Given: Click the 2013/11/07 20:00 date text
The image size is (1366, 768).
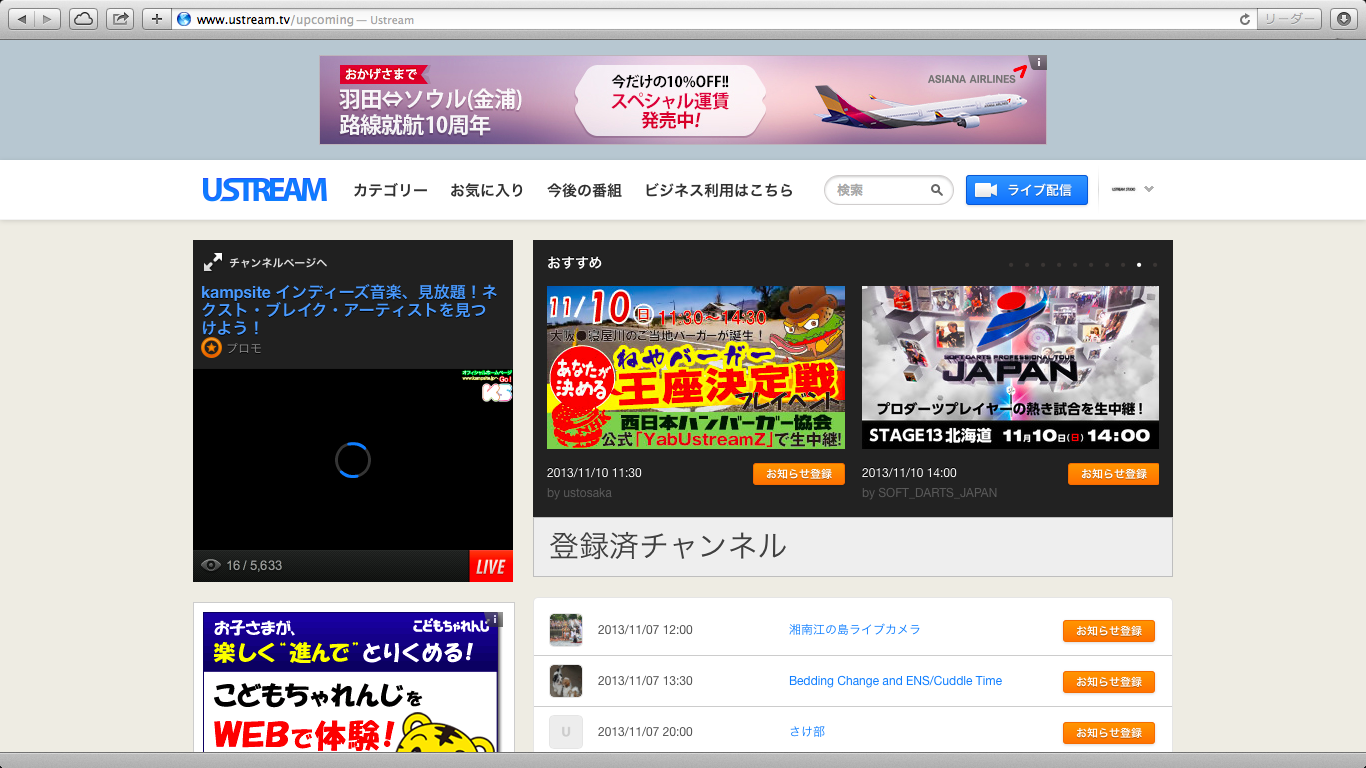Looking at the screenshot, I should [645, 732].
